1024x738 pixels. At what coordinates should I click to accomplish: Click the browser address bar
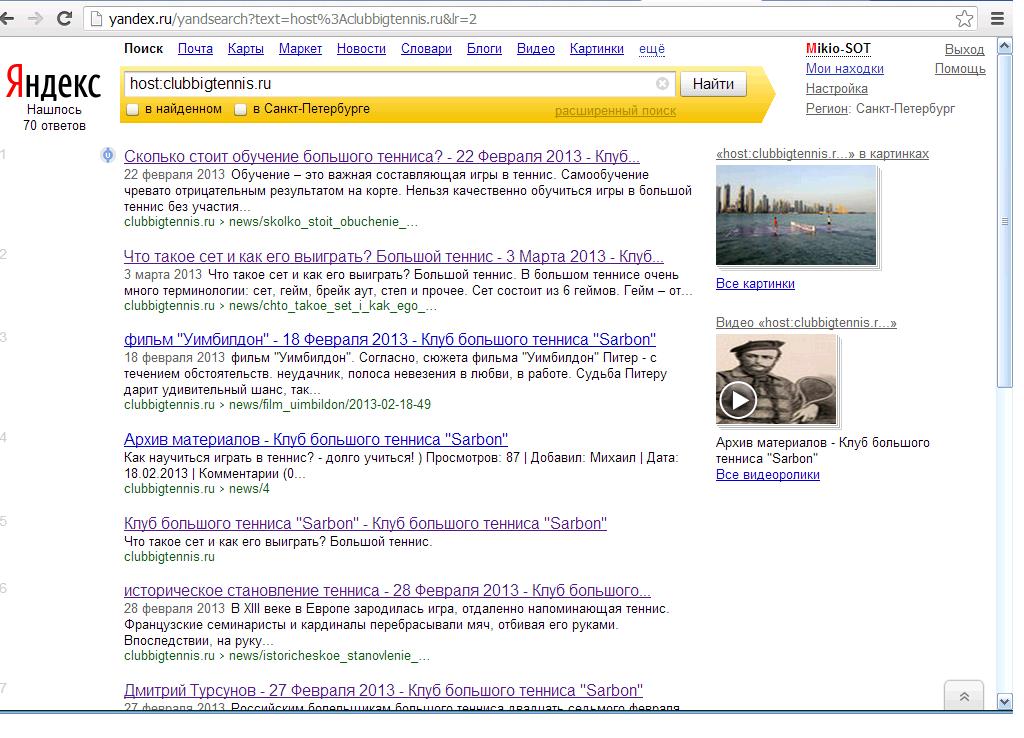coord(529,19)
